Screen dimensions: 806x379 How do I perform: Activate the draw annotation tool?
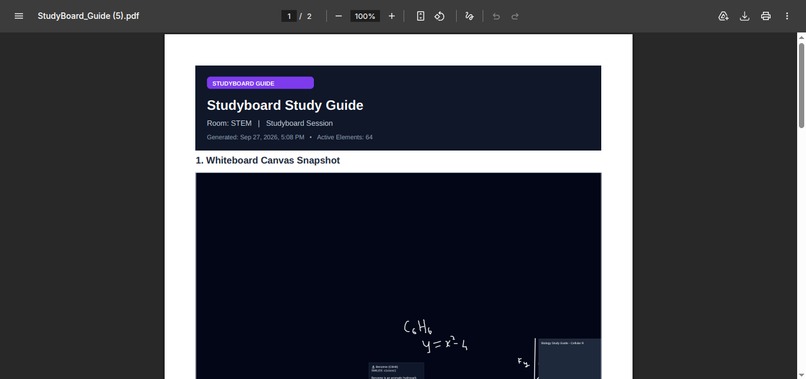(x=469, y=16)
